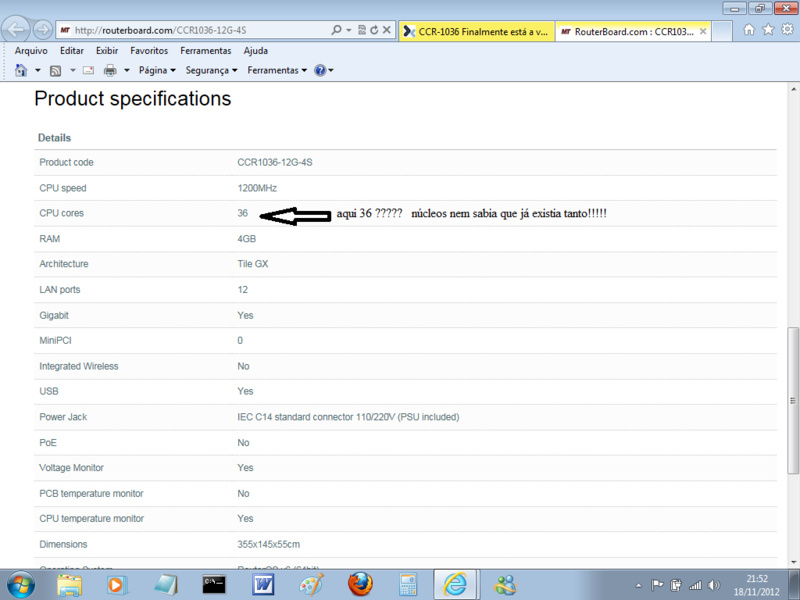Open the Favoritos menu

pos(149,51)
